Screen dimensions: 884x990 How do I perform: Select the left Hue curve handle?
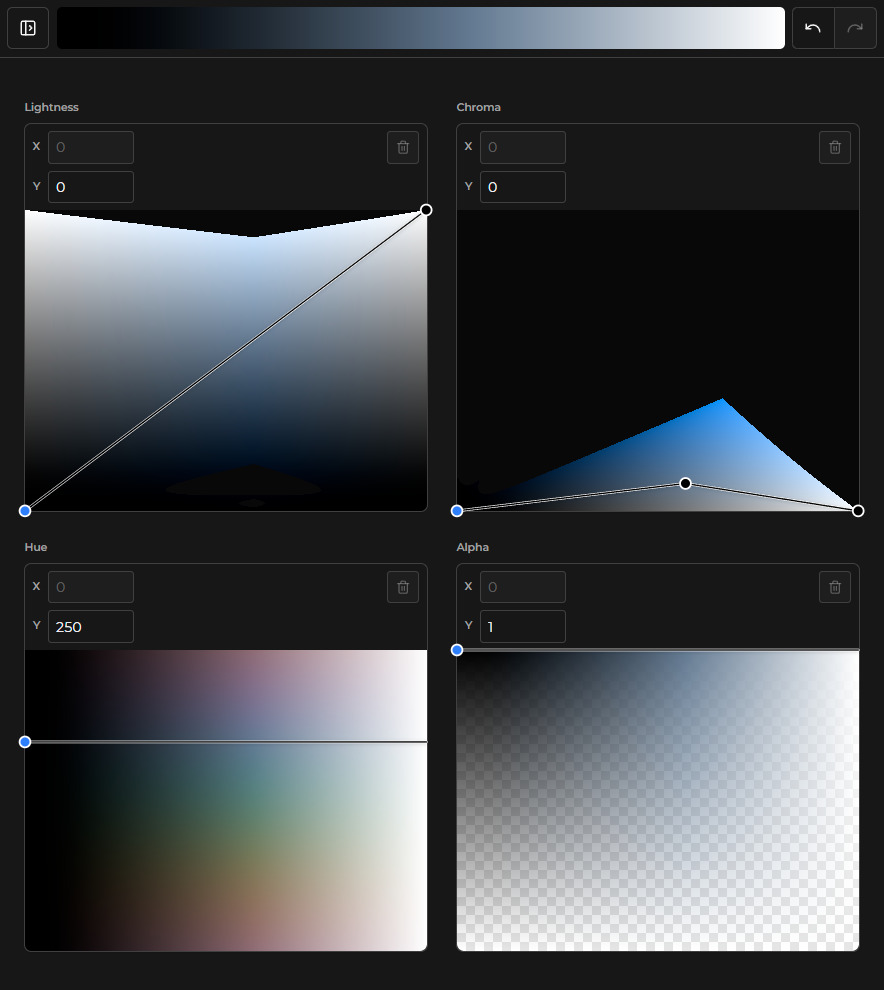coord(25,741)
